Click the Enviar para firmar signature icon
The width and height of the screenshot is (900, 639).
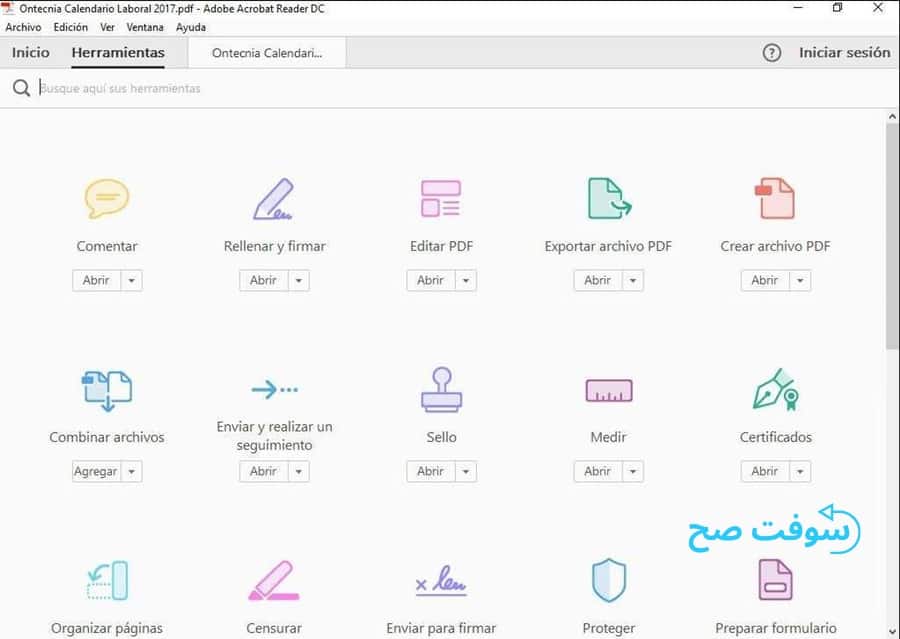click(x=441, y=581)
